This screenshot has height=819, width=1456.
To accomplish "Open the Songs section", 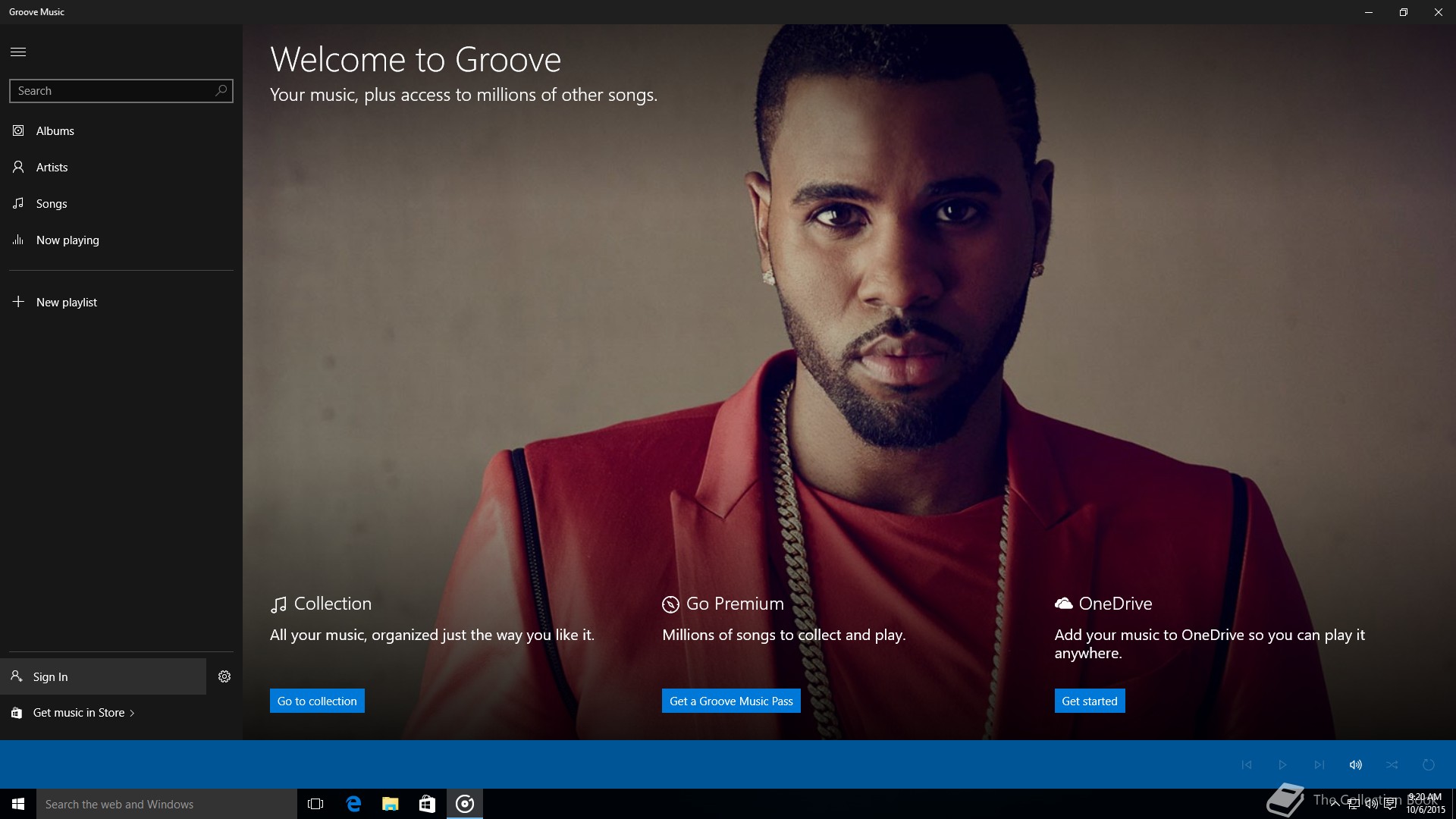I will point(121,204).
